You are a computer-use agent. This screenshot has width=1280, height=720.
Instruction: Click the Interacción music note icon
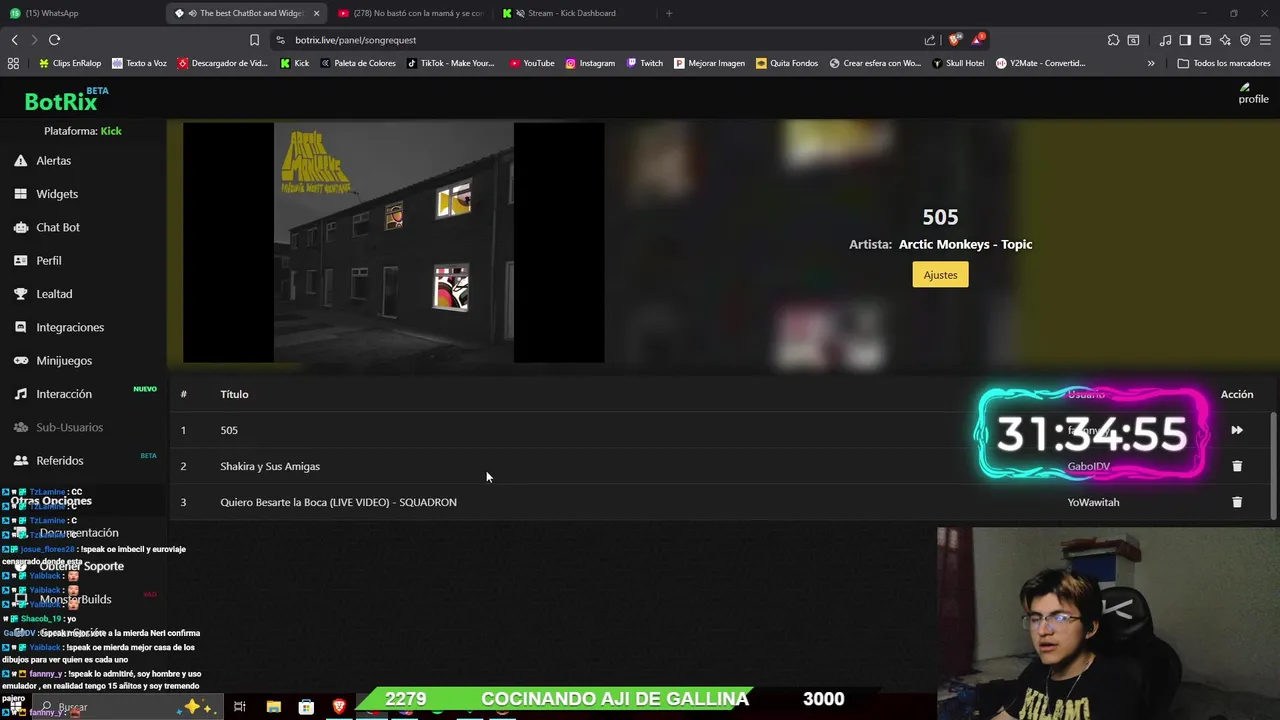(x=20, y=394)
